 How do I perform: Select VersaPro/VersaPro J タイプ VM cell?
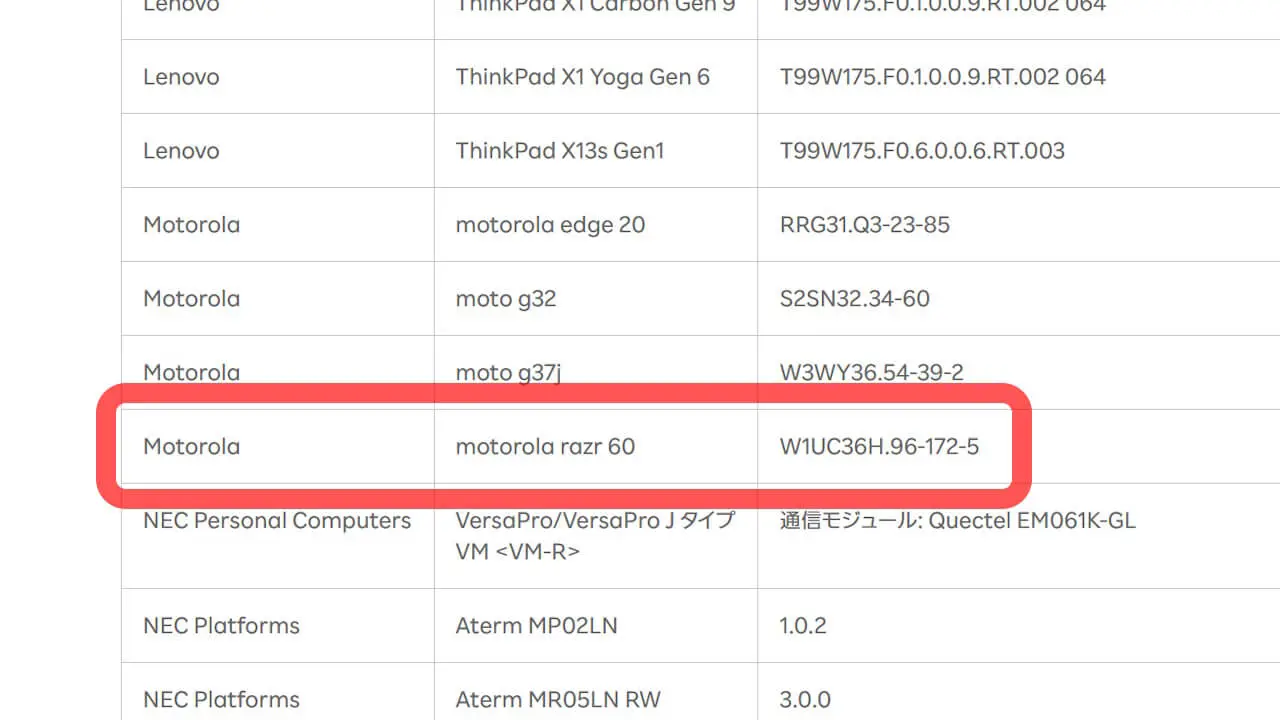(x=596, y=535)
